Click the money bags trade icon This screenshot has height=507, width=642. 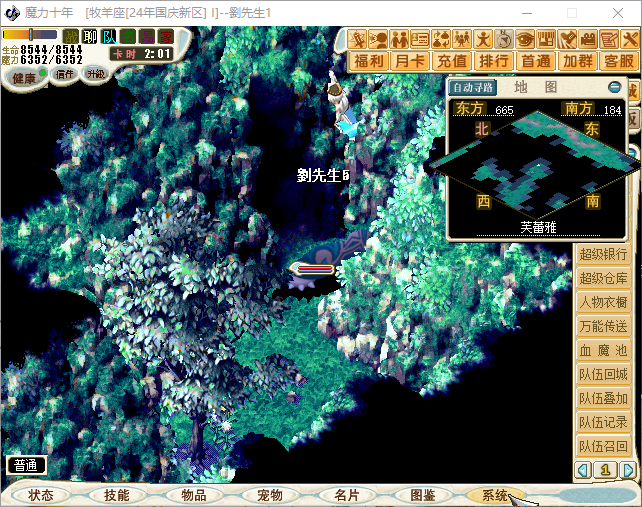441,39
